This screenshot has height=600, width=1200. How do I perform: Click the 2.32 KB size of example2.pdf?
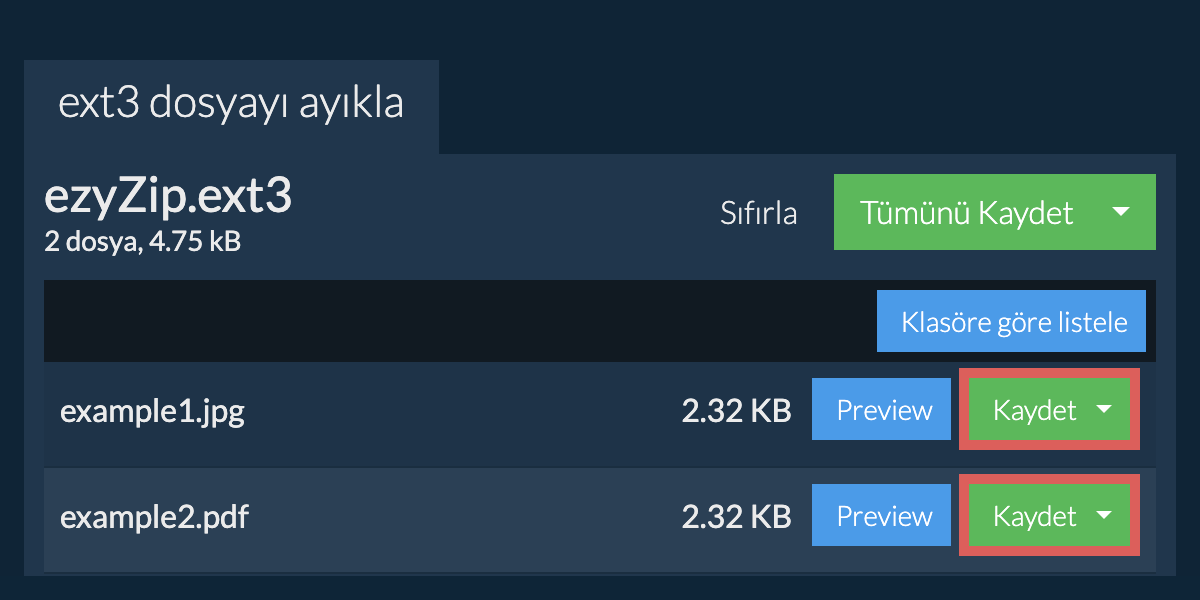pos(736,517)
